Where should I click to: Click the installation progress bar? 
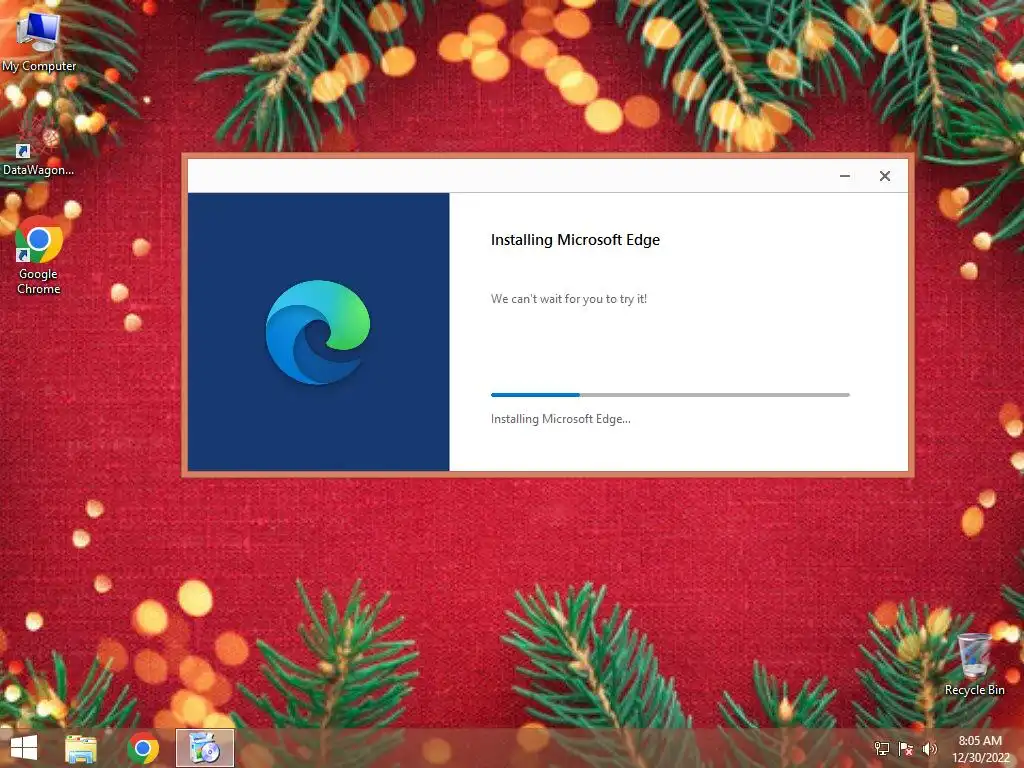point(670,395)
